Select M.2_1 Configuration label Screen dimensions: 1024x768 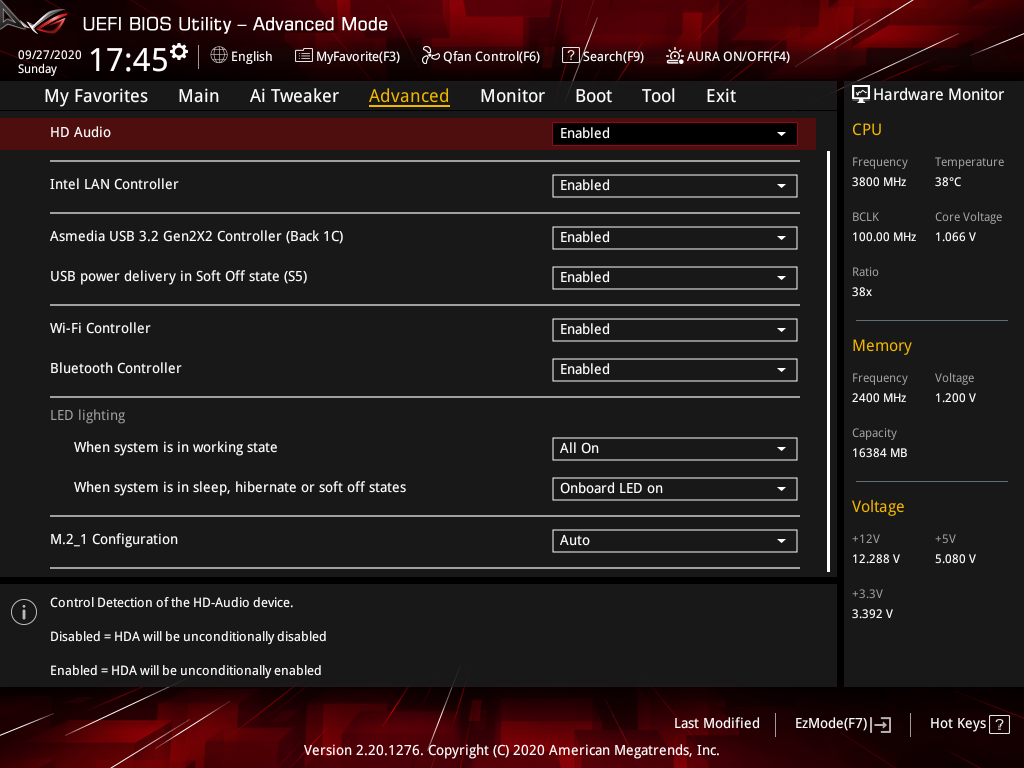[114, 539]
